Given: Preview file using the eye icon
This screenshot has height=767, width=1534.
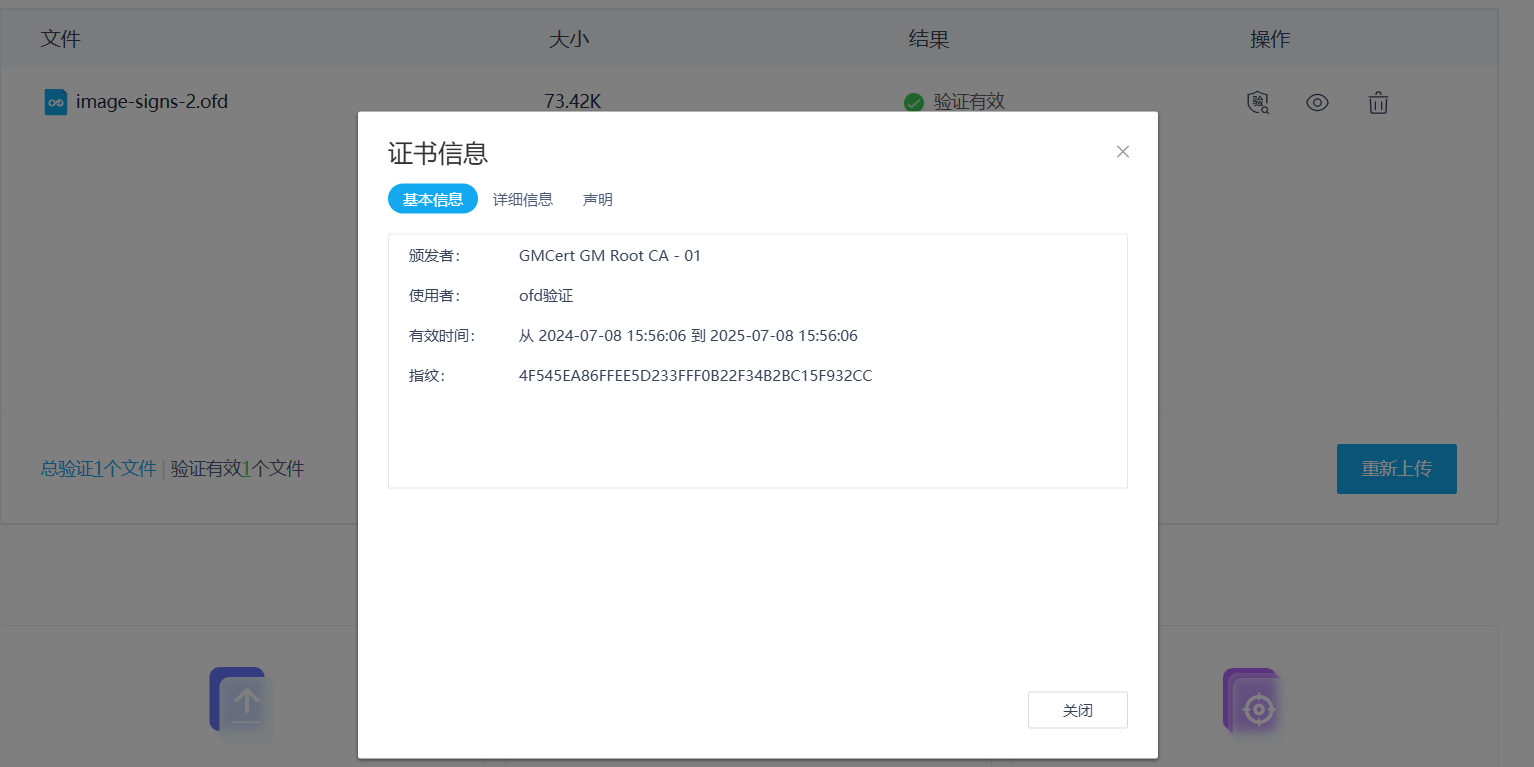Looking at the screenshot, I should coord(1317,102).
